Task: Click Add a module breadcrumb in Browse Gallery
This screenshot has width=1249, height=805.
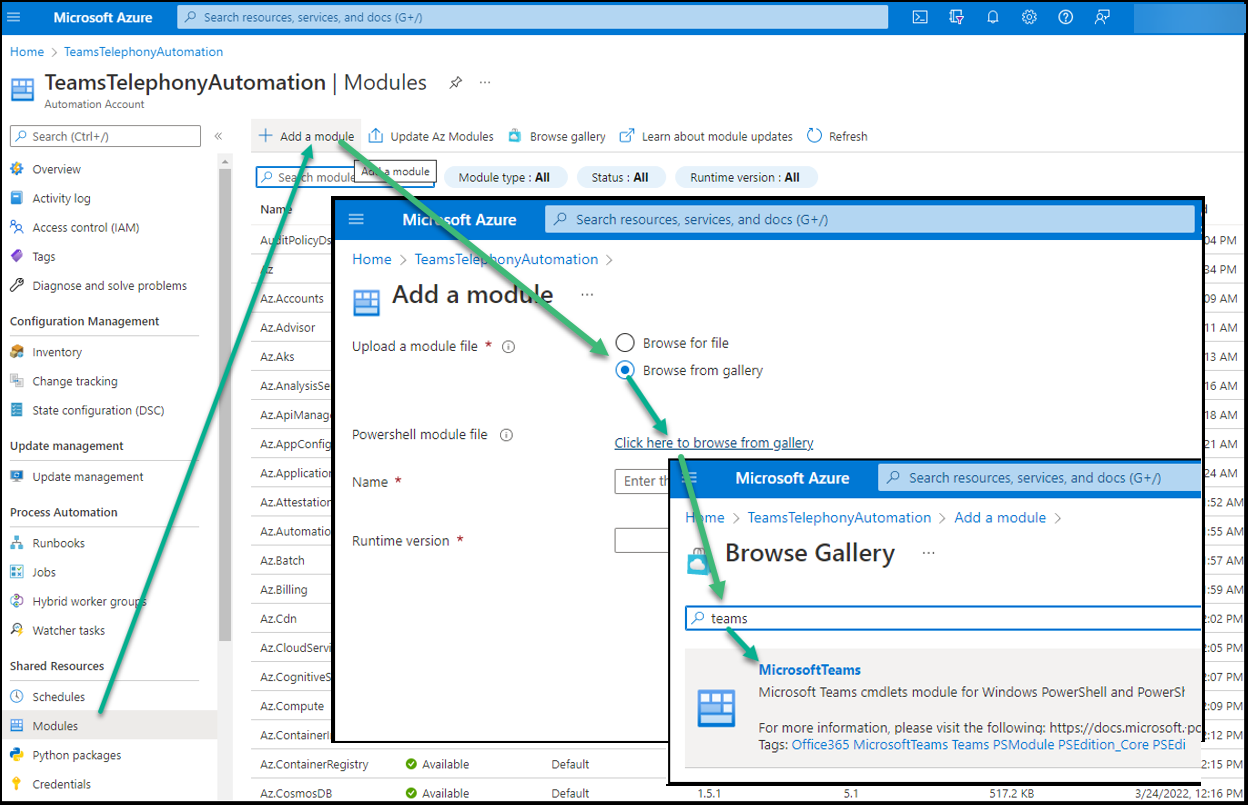Action: [x=1000, y=517]
